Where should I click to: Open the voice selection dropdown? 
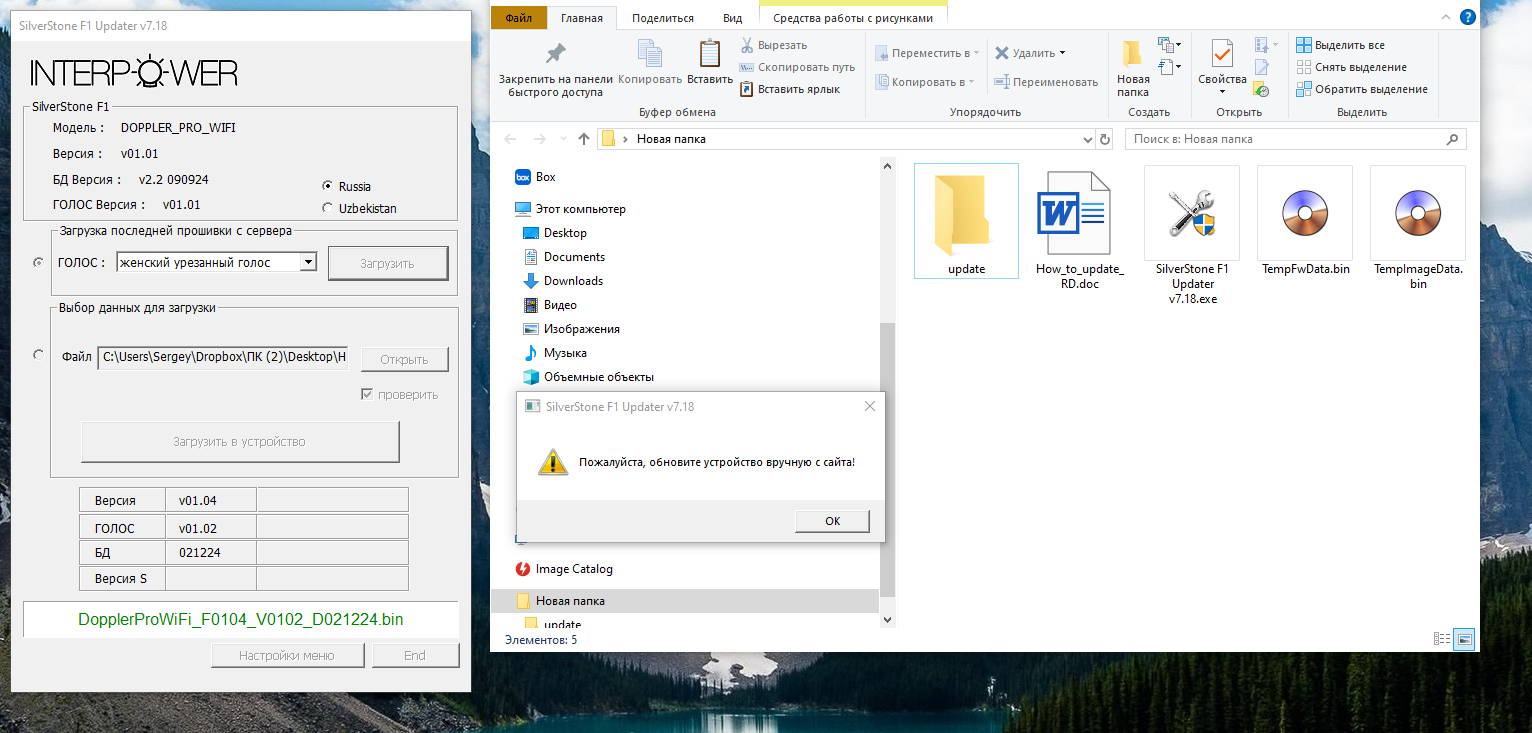coord(308,263)
